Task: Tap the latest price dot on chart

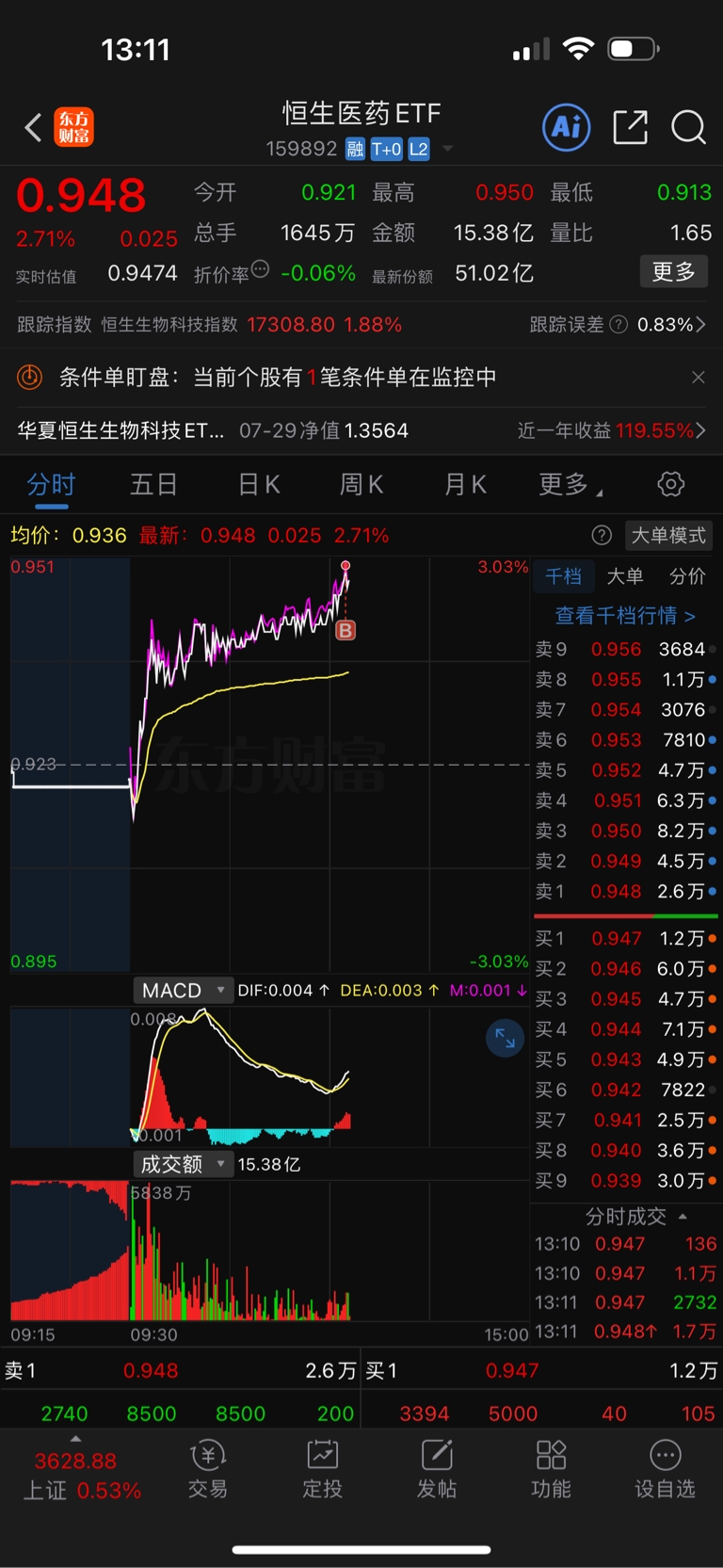Action: [345, 566]
